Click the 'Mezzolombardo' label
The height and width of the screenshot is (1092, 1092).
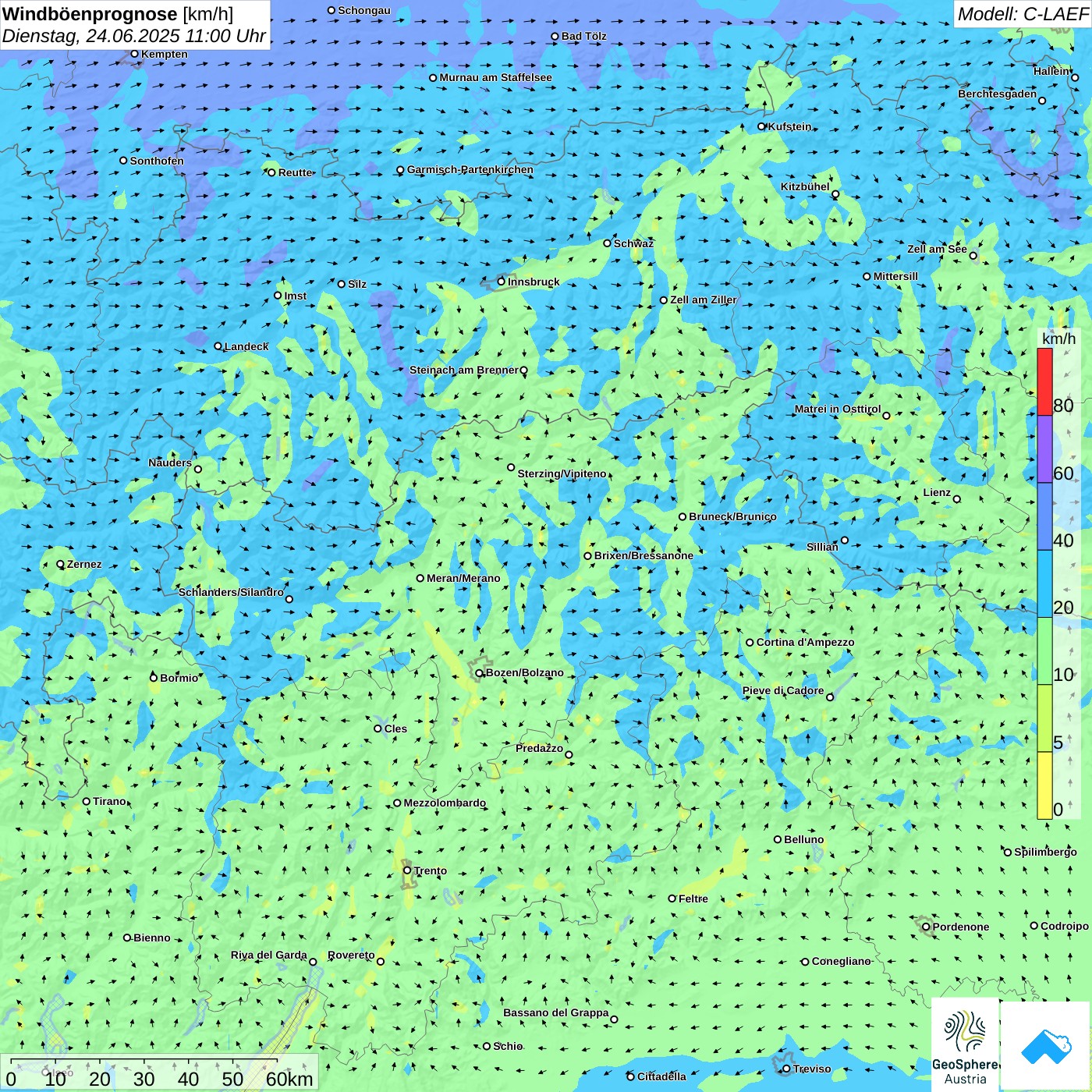[x=445, y=803]
